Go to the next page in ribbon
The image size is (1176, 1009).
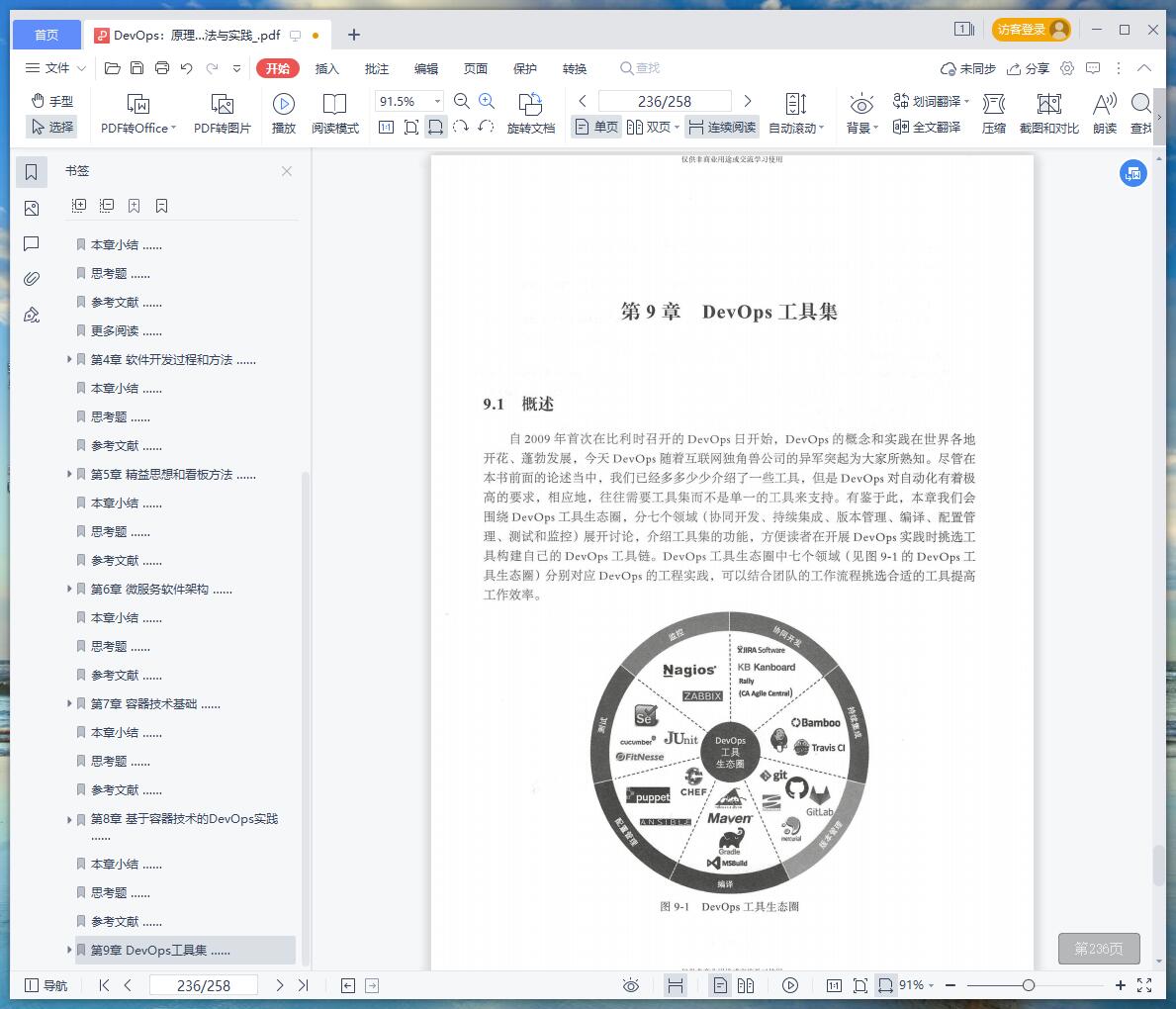[747, 101]
